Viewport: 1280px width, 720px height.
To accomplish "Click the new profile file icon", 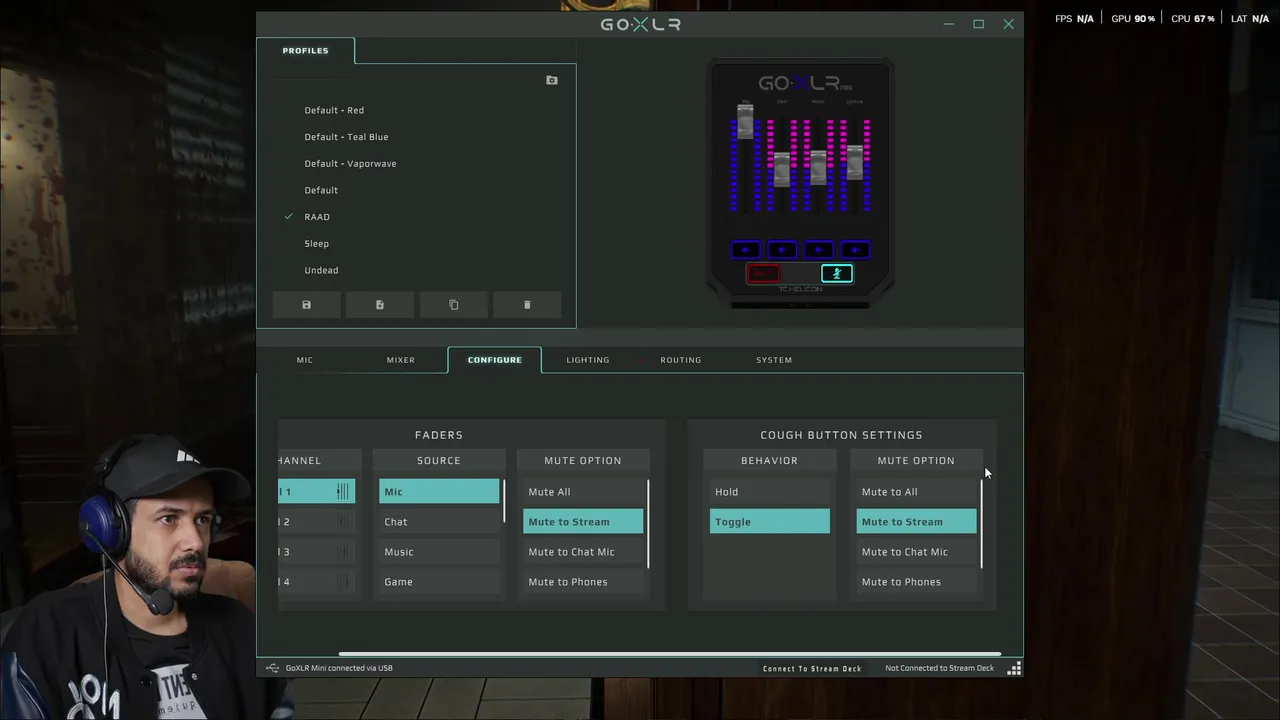I will click(380, 305).
